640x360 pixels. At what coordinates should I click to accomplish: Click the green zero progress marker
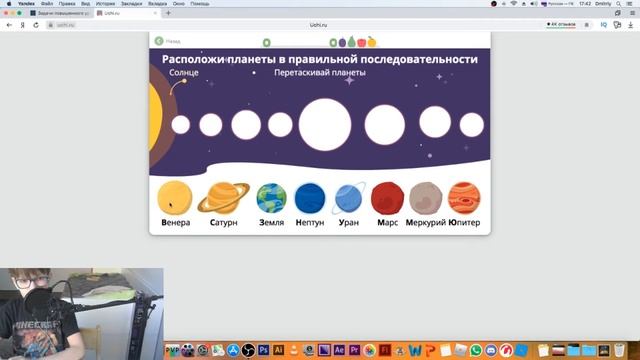[x=267, y=42]
